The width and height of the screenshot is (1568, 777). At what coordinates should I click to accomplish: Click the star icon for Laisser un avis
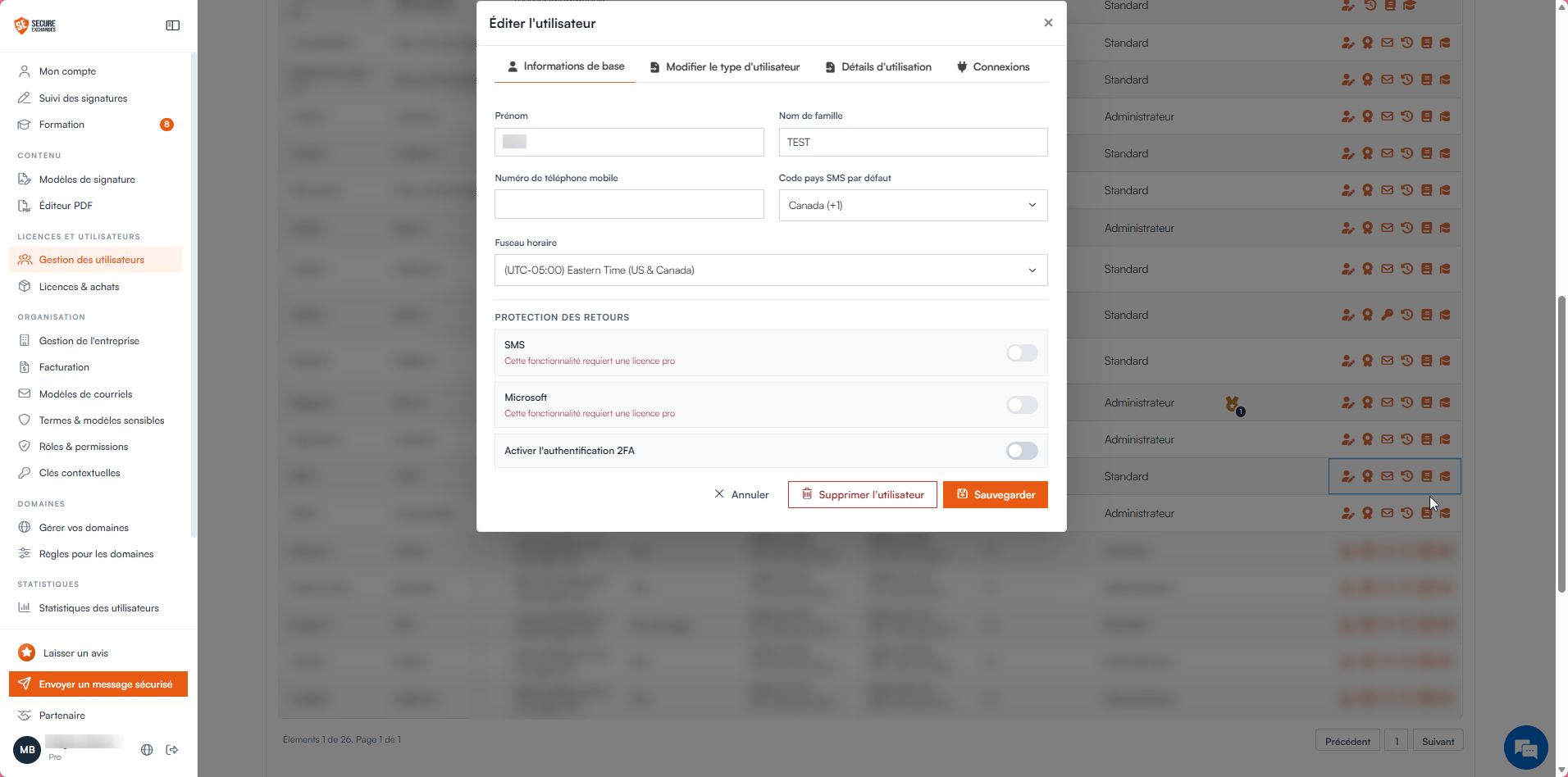[27, 652]
